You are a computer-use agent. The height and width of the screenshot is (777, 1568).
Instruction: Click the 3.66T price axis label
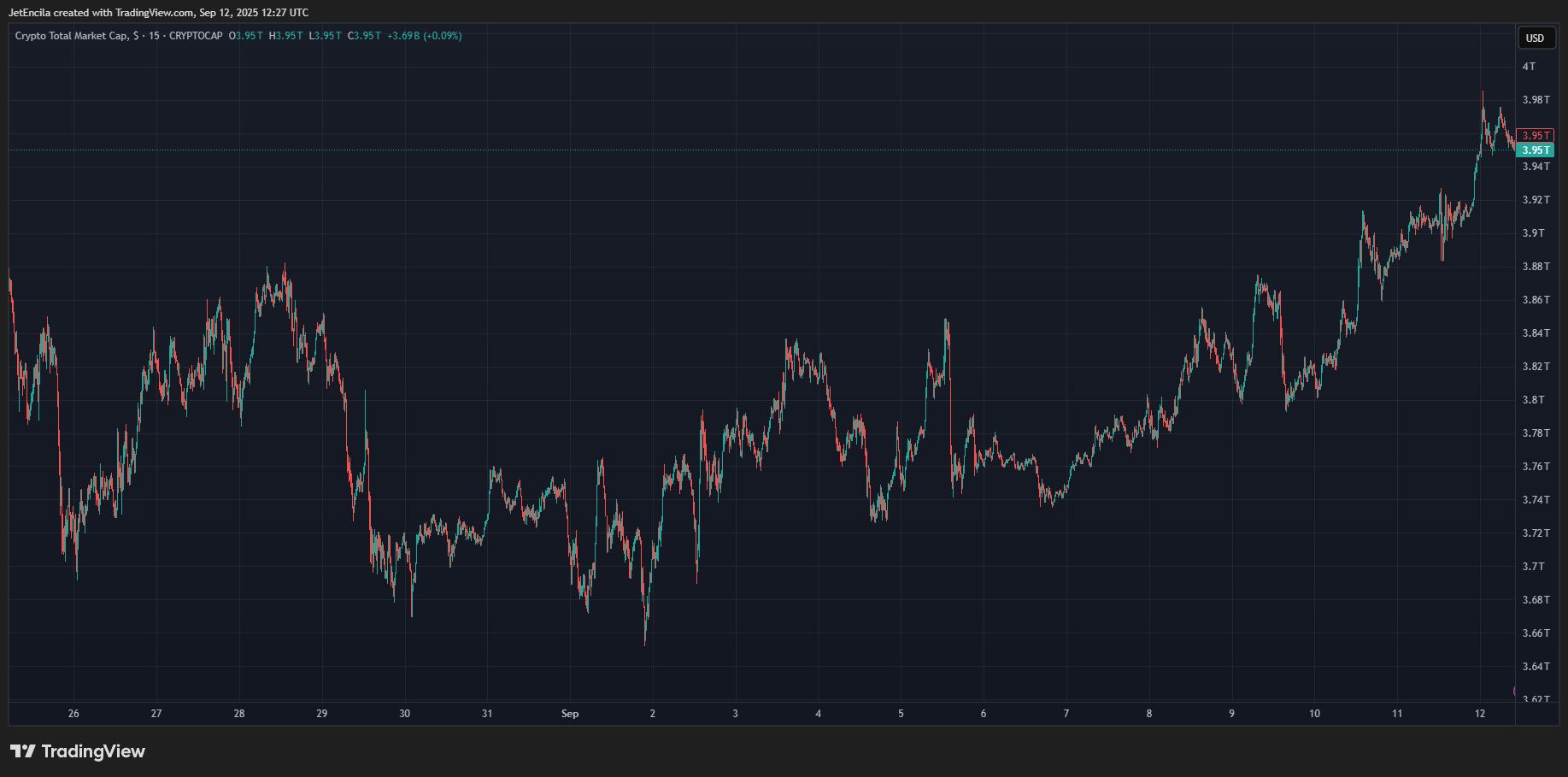click(1536, 633)
